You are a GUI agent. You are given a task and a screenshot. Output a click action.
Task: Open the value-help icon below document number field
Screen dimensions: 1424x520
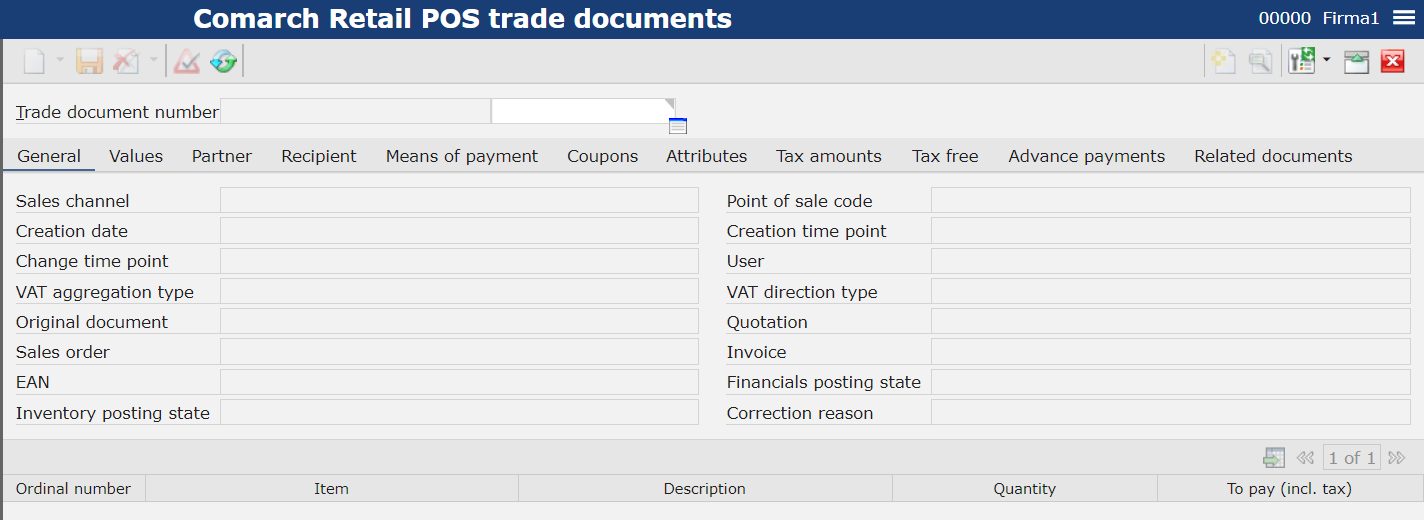pos(678,126)
